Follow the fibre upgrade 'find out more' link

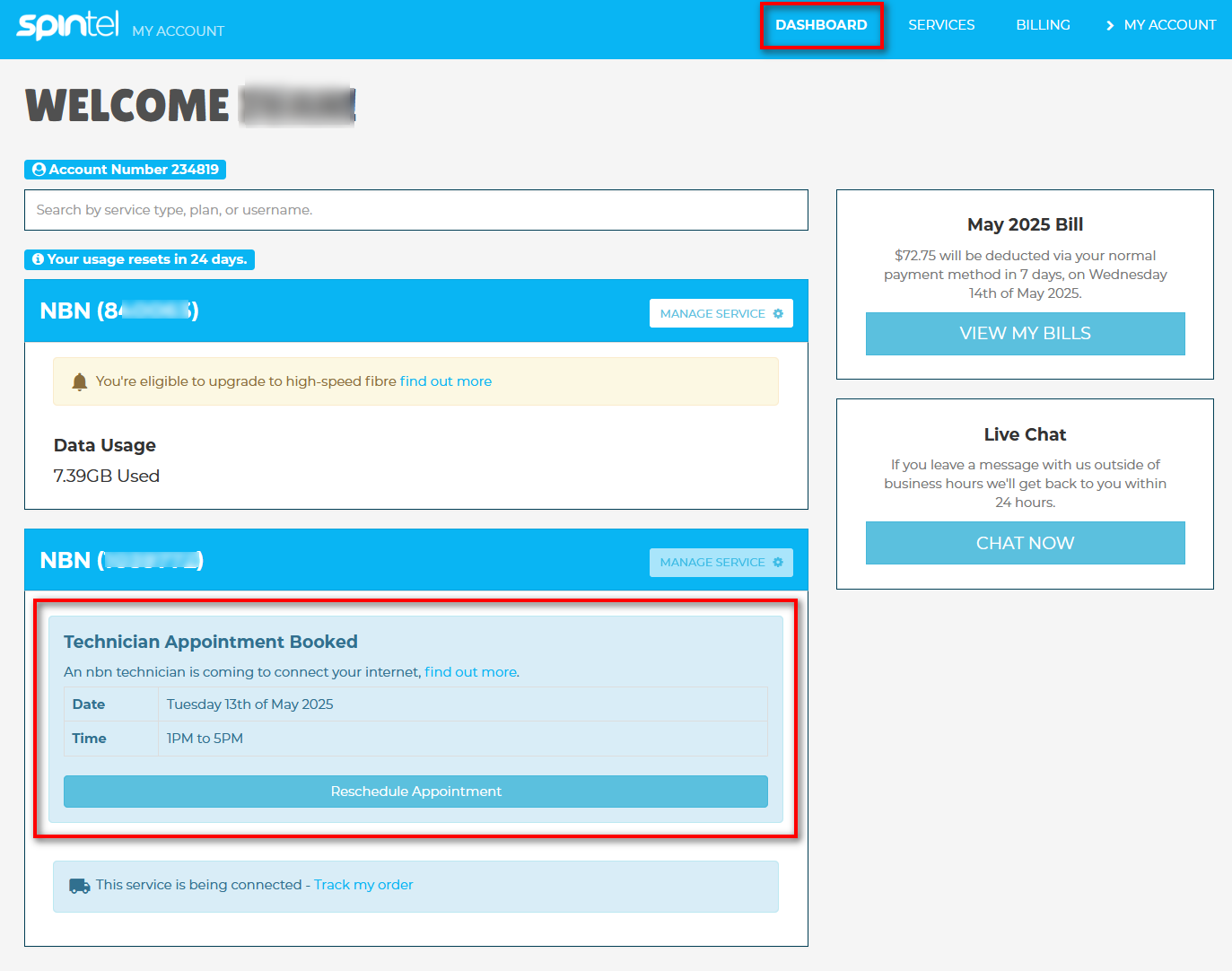[x=446, y=381]
